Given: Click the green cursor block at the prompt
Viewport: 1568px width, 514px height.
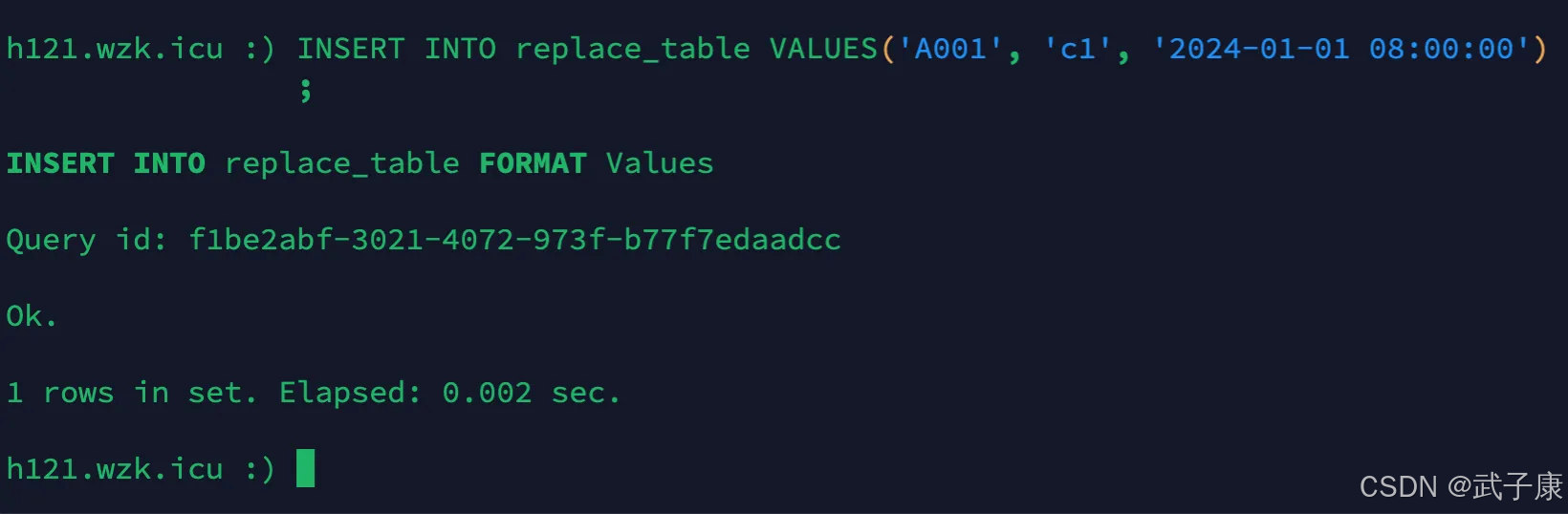Looking at the screenshot, I should tap(305, 468).
